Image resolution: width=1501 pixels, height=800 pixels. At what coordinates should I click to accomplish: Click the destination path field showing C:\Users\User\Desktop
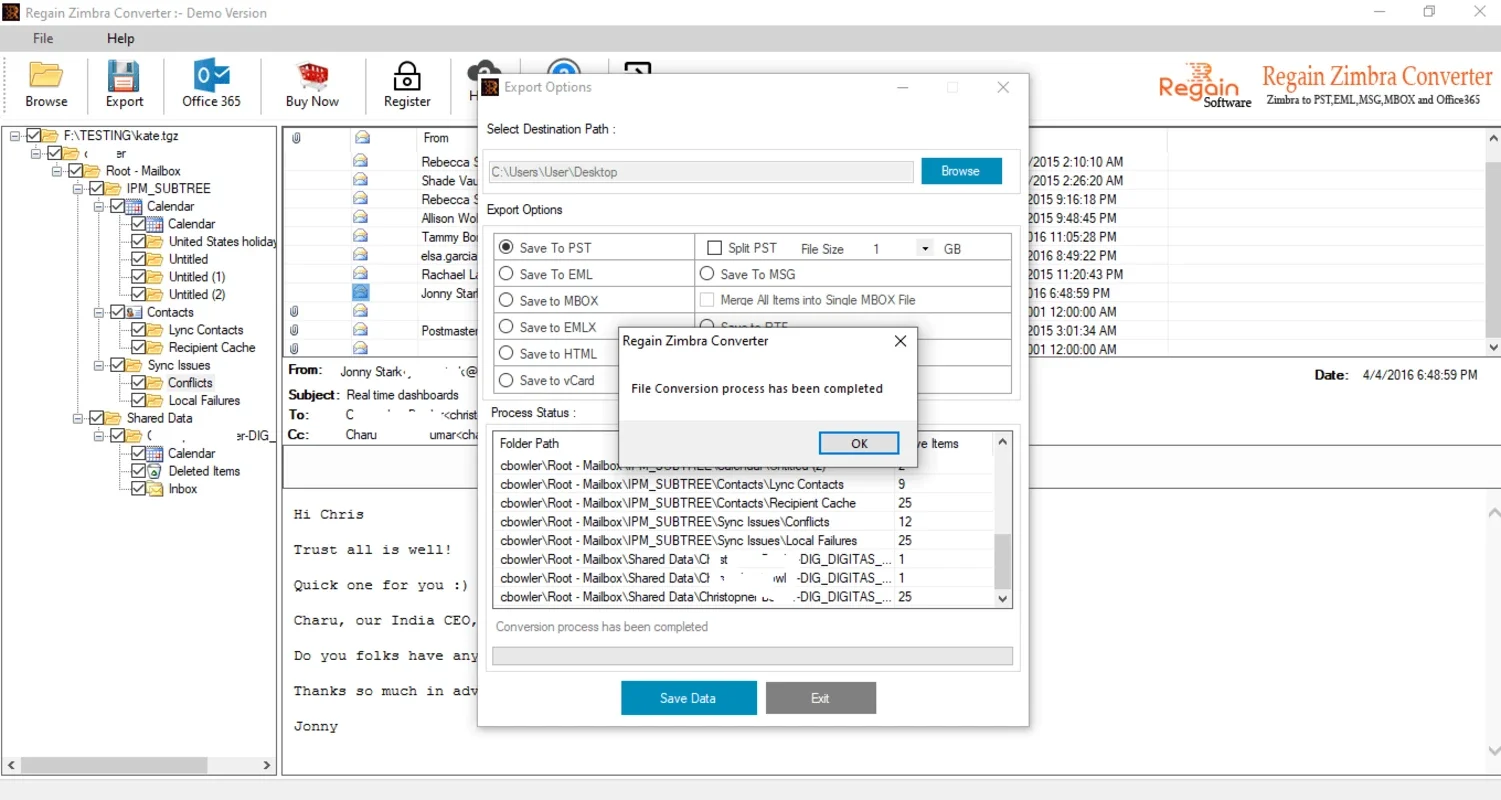click(x=700, y=172)
